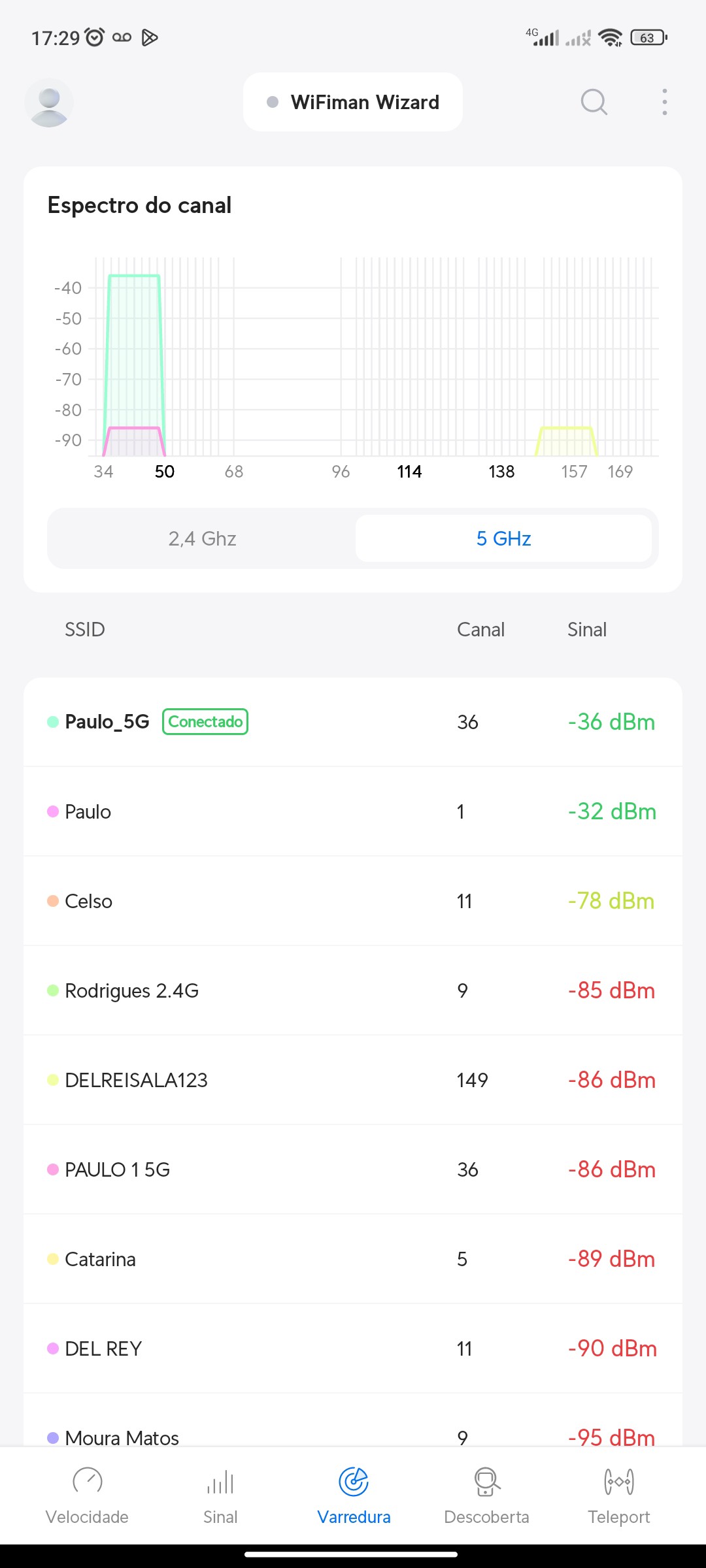Open the Rodrigues 2.4G network entry
The height and width of the screenshot is (1568, 706).
(353, 990)
